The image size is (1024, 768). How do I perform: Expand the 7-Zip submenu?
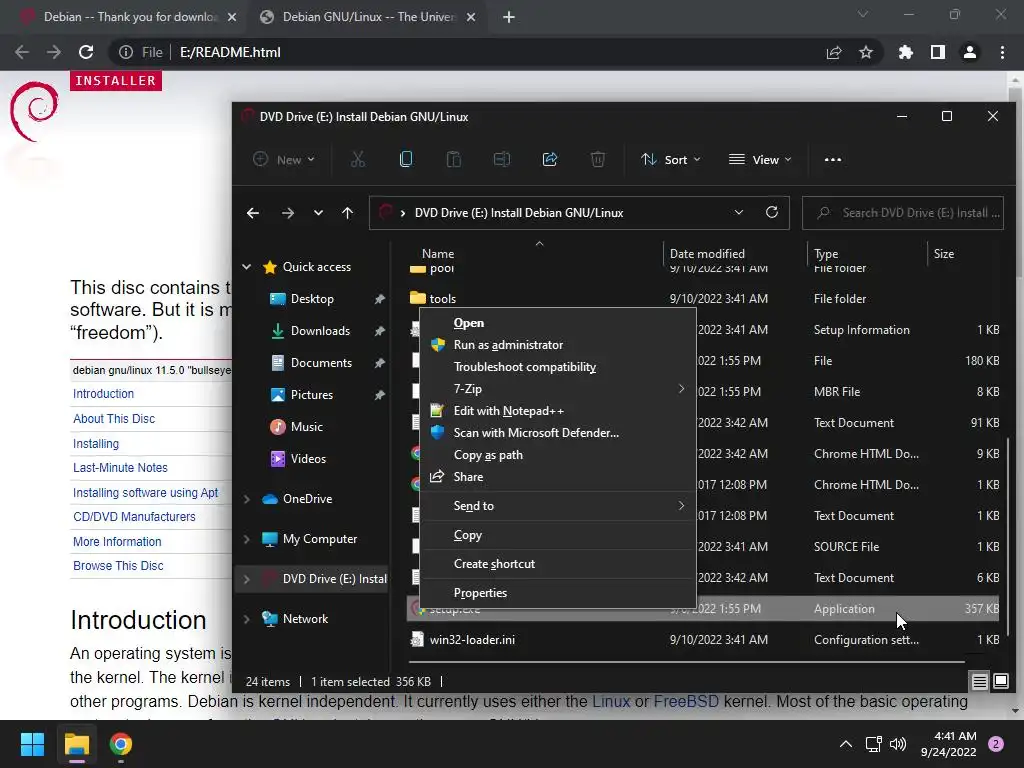click(558, 389)
